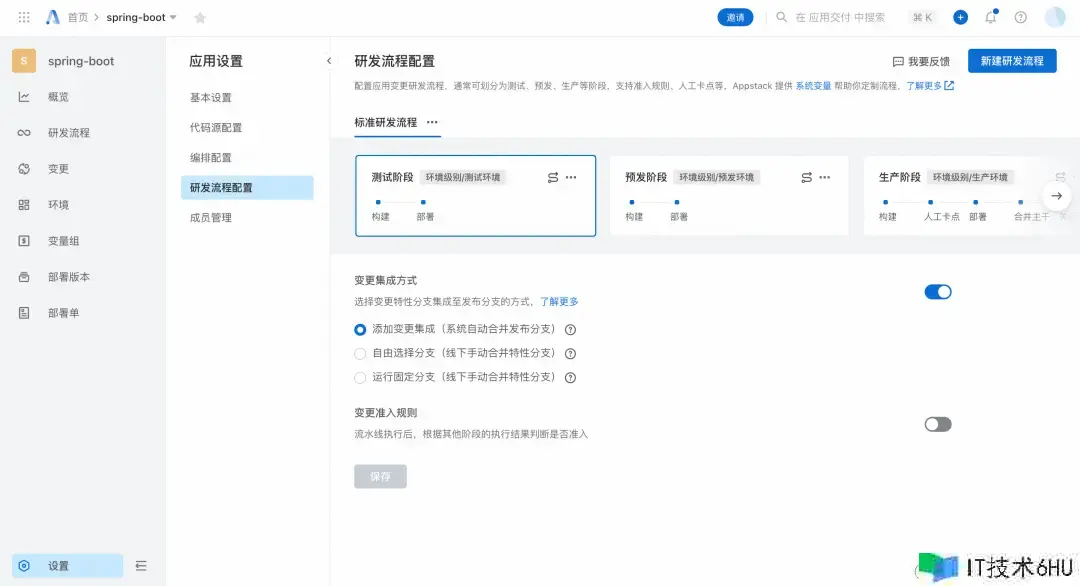The image size is (1080, 586).
Task: Click help icon beside 自由选择分支 option
Action: [x=570, y=354]
